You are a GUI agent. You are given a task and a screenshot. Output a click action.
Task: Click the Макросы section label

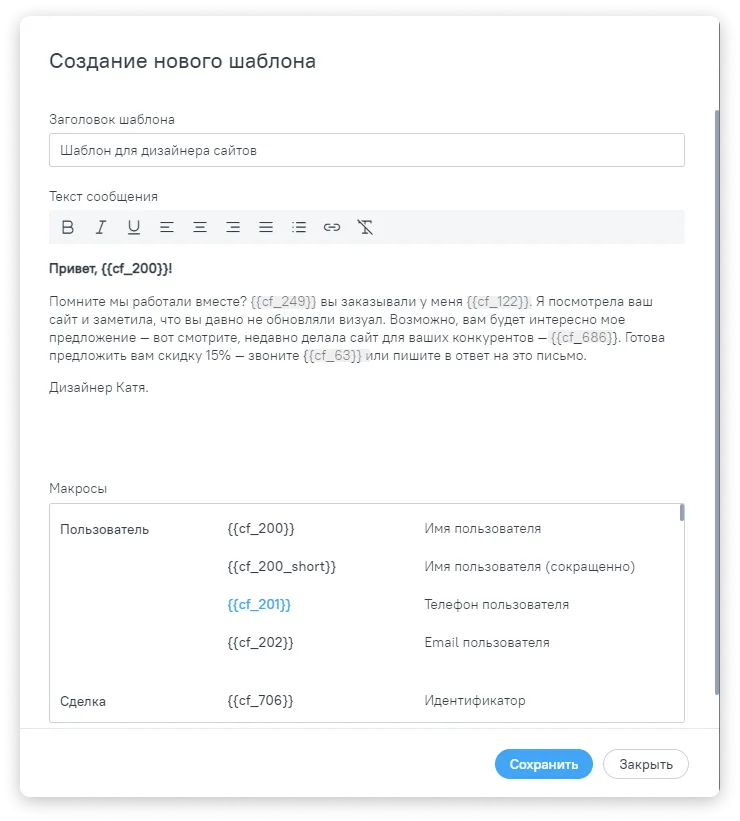[78, 489]
